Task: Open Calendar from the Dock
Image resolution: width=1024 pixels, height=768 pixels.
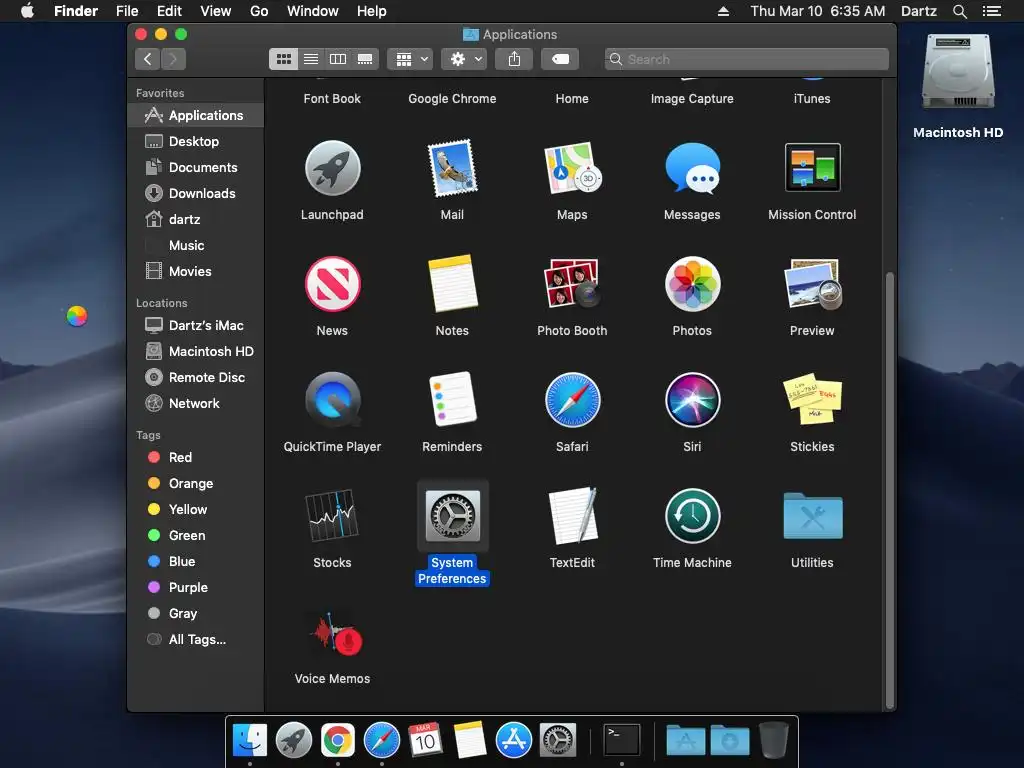Action: coord(425,740)
